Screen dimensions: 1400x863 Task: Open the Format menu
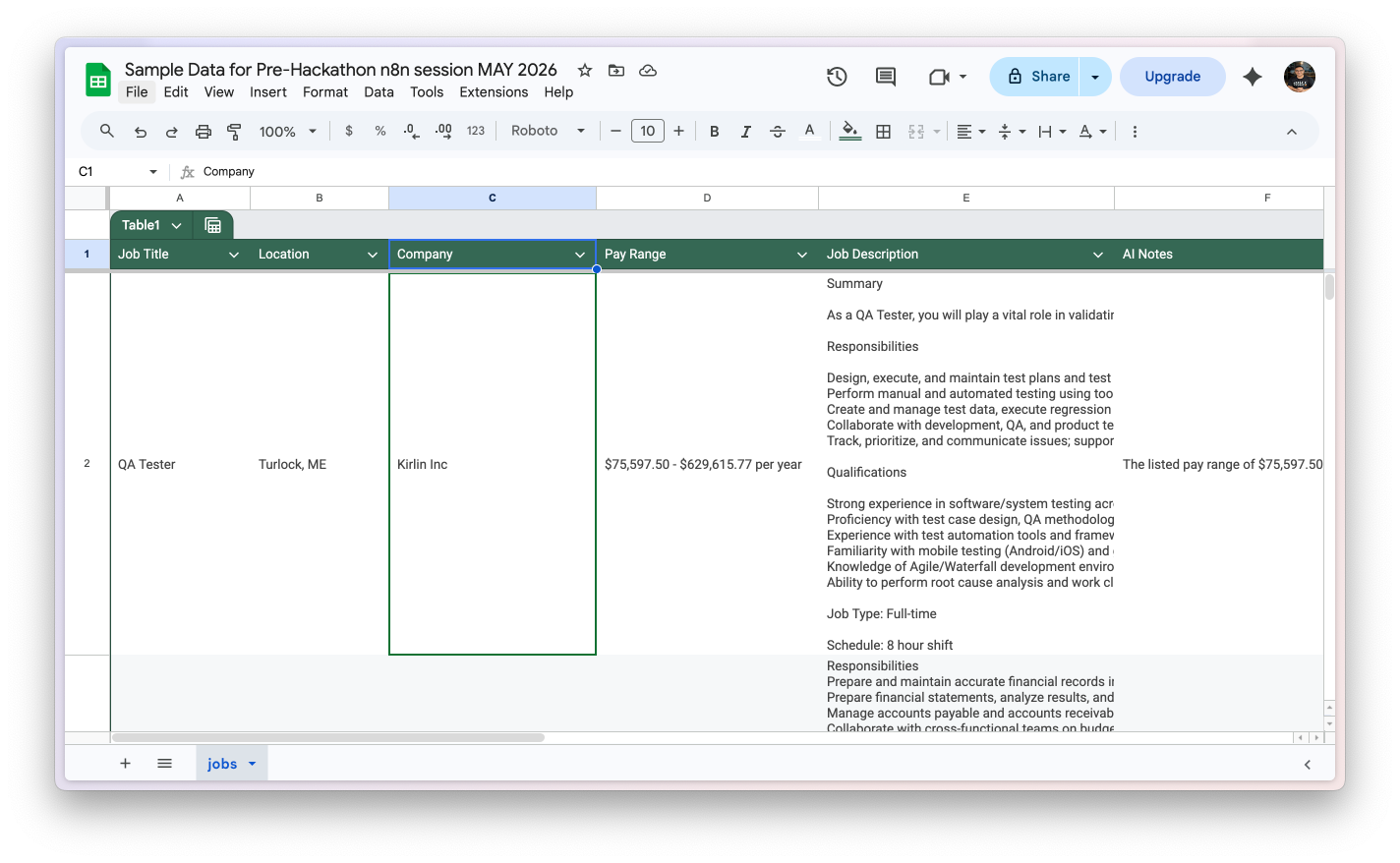pos(325,92)
